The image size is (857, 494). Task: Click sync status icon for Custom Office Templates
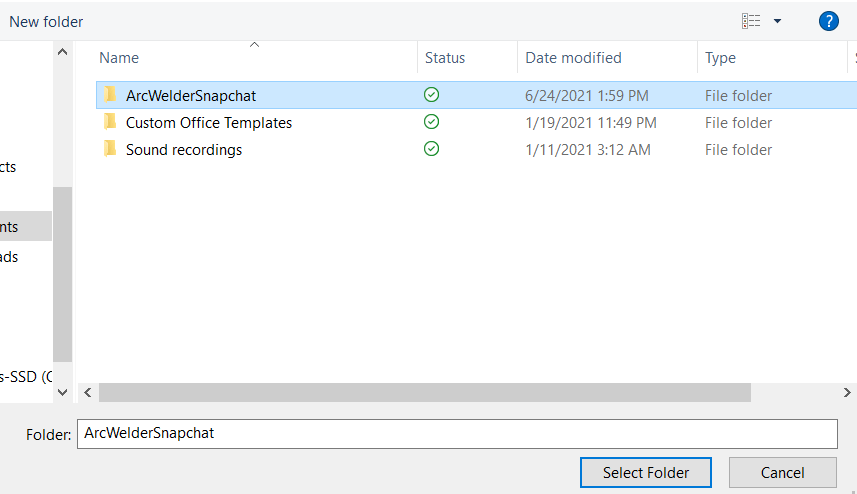coord(431,122)
